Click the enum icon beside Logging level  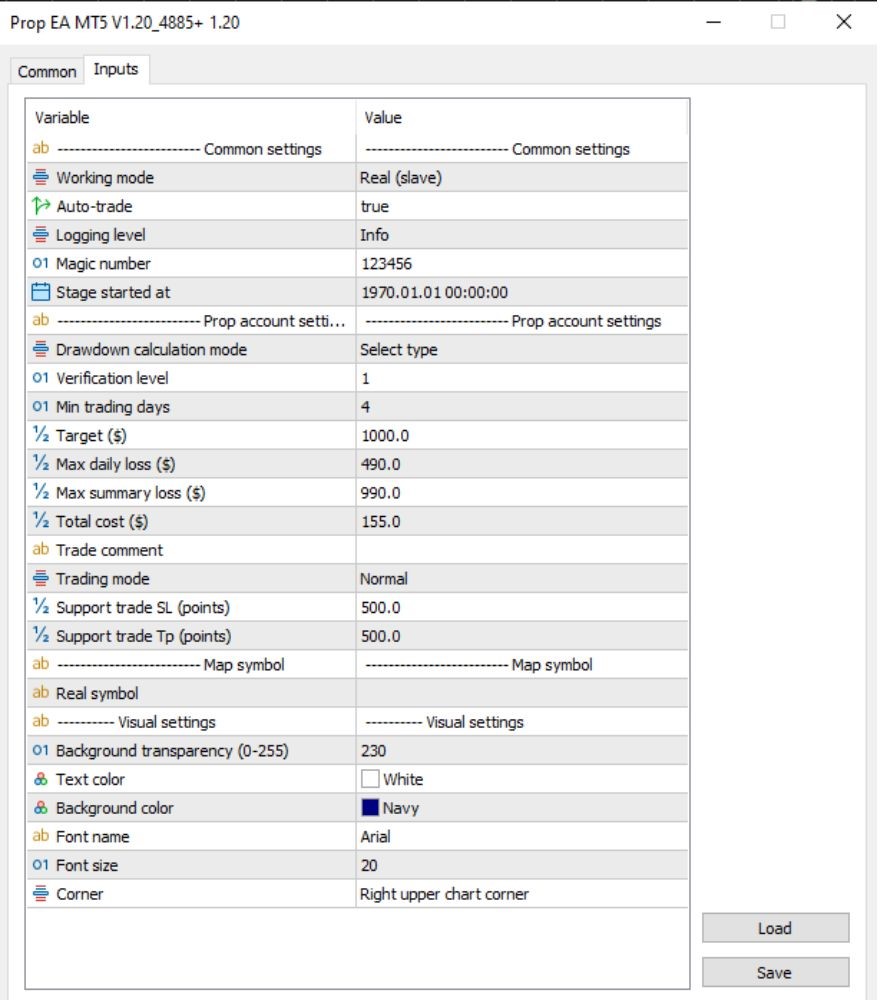(x=40, y=235)
